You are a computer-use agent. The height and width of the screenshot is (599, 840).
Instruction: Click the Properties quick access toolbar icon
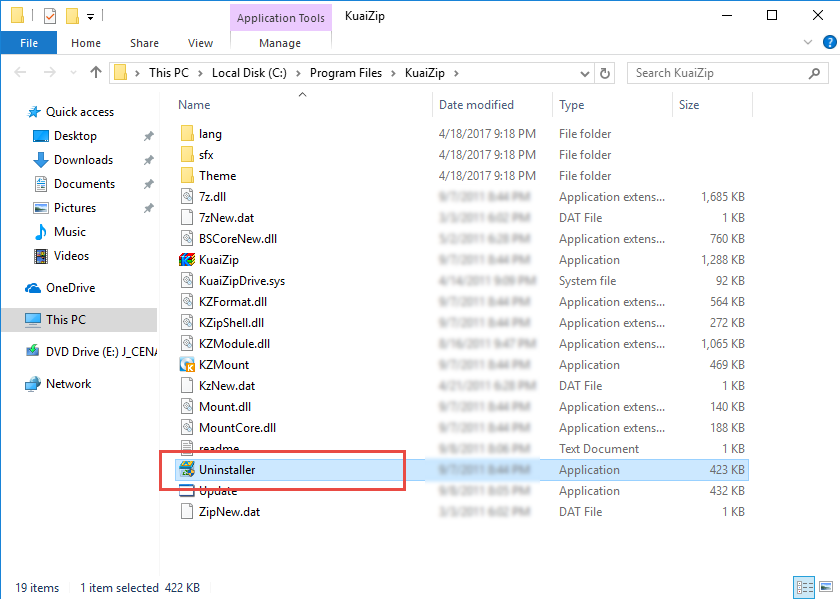point(50,17)
